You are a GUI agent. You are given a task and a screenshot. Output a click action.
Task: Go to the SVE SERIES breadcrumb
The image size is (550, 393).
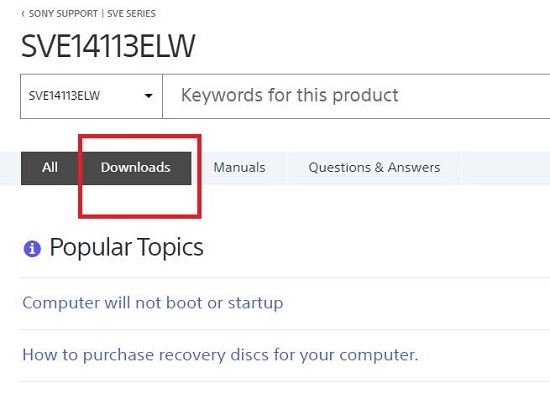pyautogui.click(x=131, y=14)
